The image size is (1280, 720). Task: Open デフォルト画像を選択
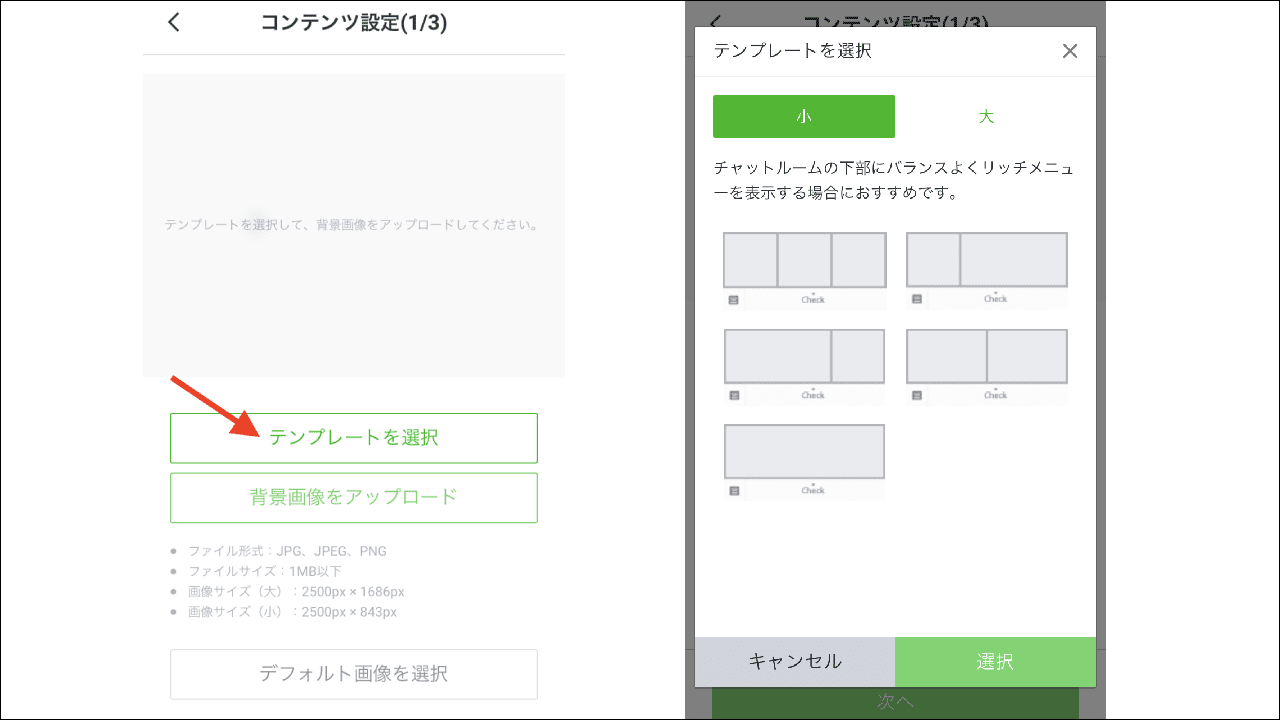[353, 673]
